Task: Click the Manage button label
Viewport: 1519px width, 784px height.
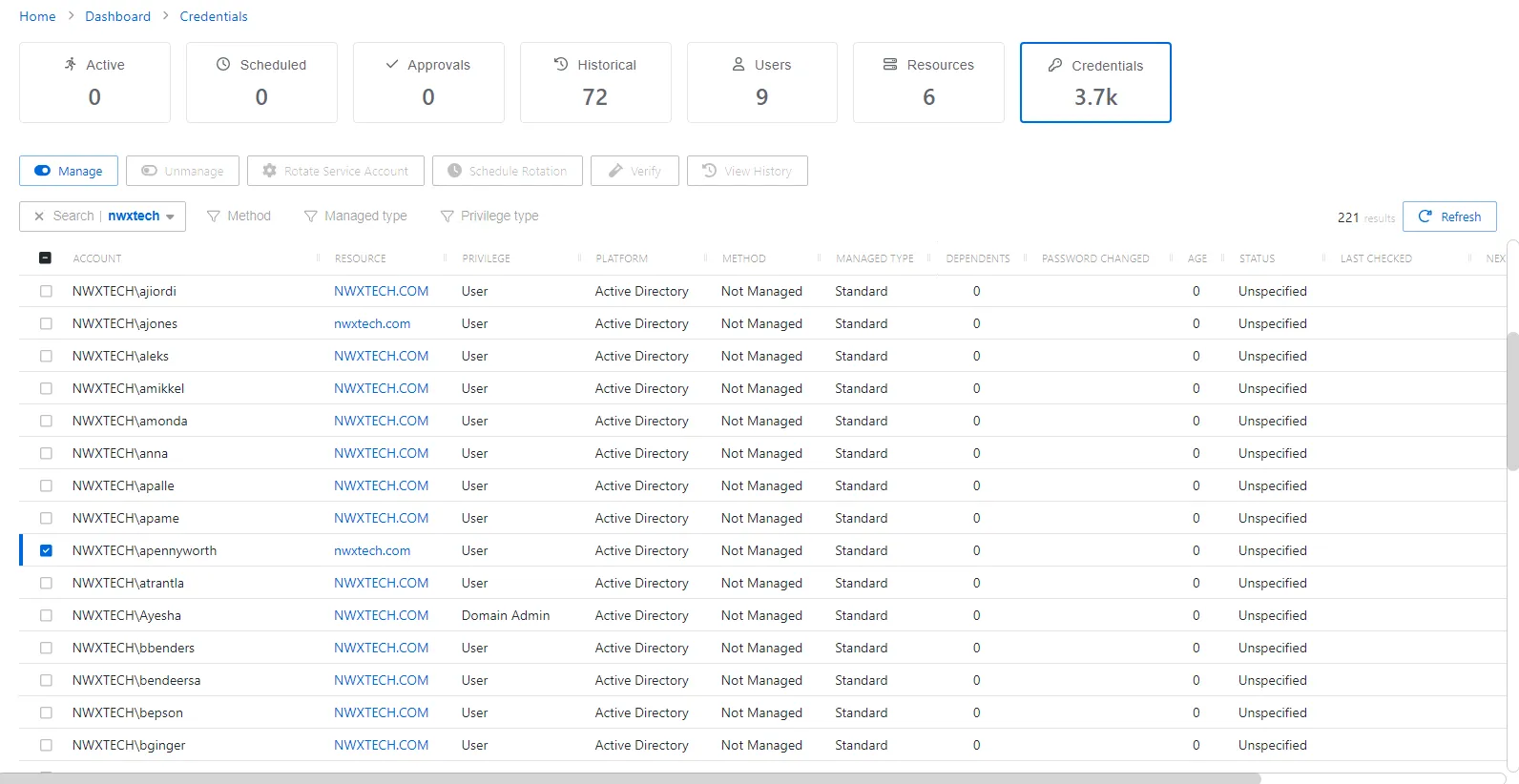Action: tap(80, 171)
